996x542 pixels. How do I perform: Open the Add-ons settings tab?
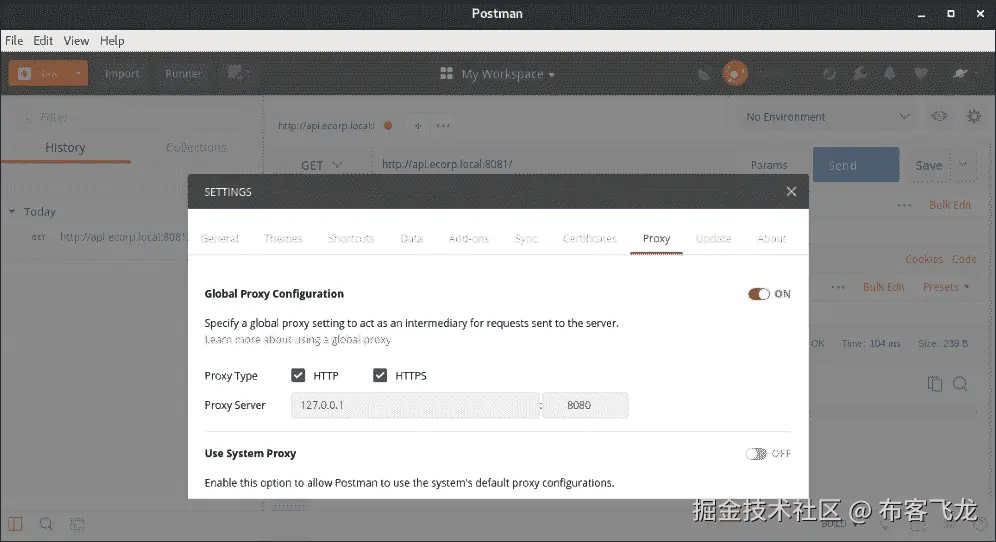point(469,238)
